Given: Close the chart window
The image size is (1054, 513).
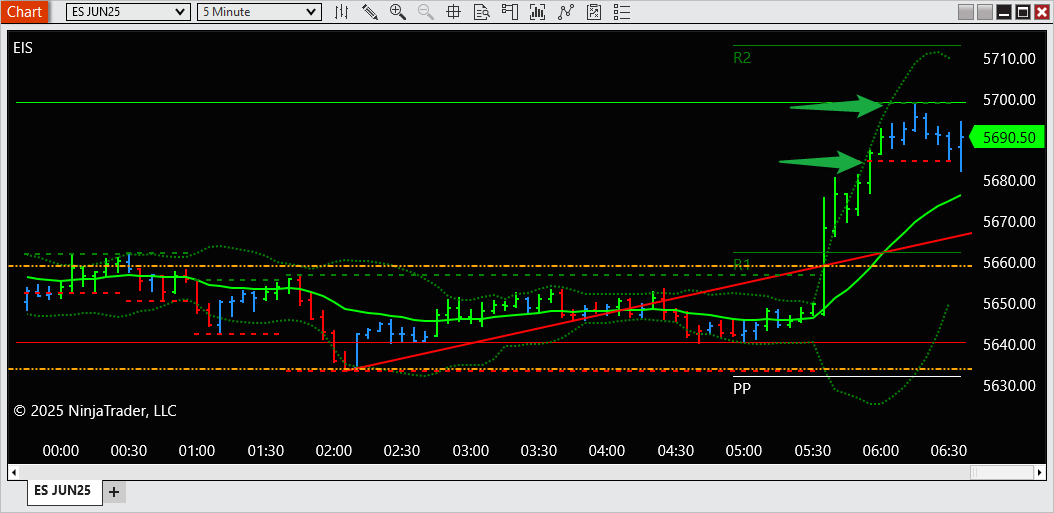Looking at the screenshot, I should 1041,12.
